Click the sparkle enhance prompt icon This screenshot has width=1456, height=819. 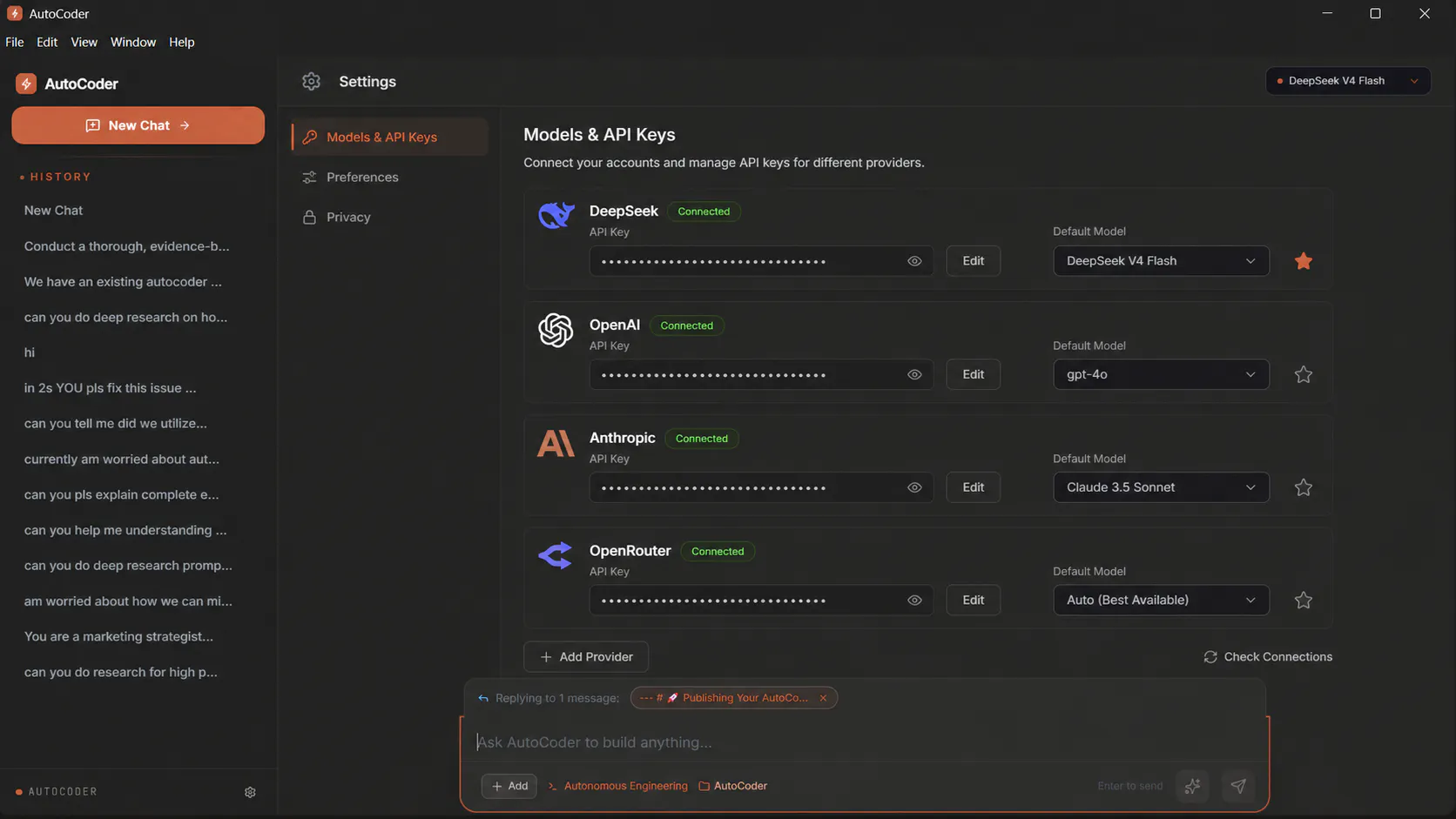(x=1192, y=786)
